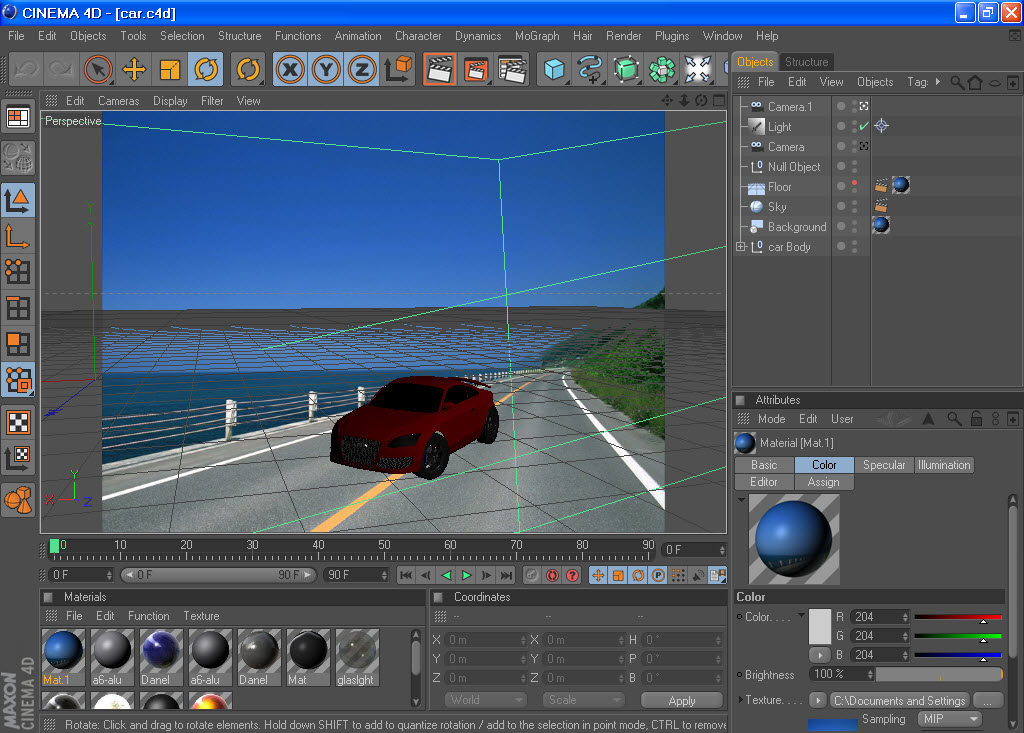Open the texture file path button

coord(899,700)
